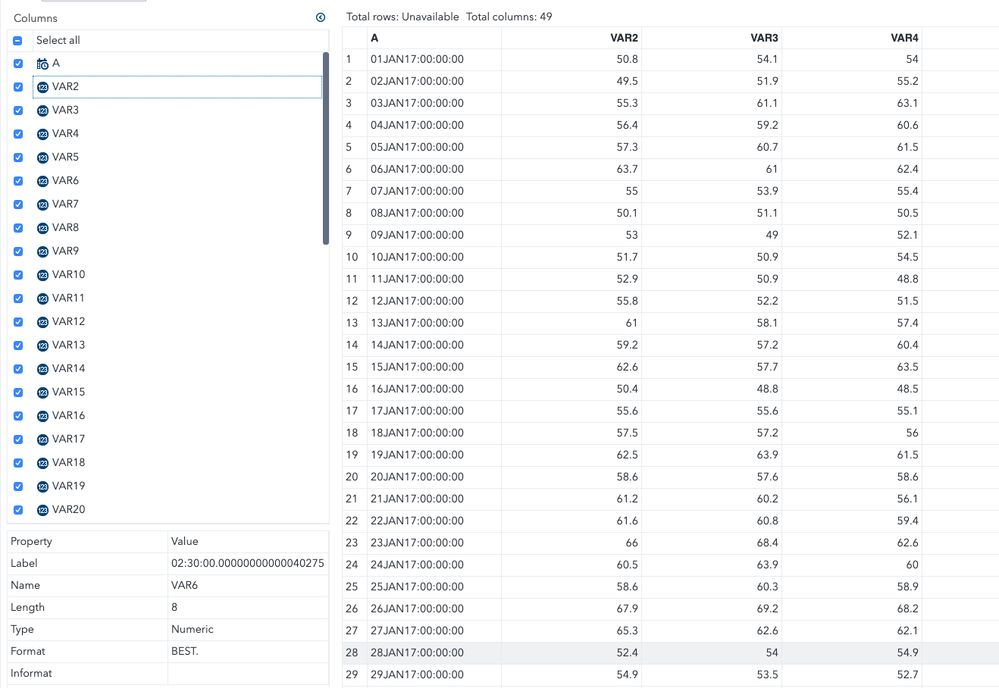The image size is (999, 688).
Task: Click the numeric type icon for VAR13
Action: [x=43, y=347]
